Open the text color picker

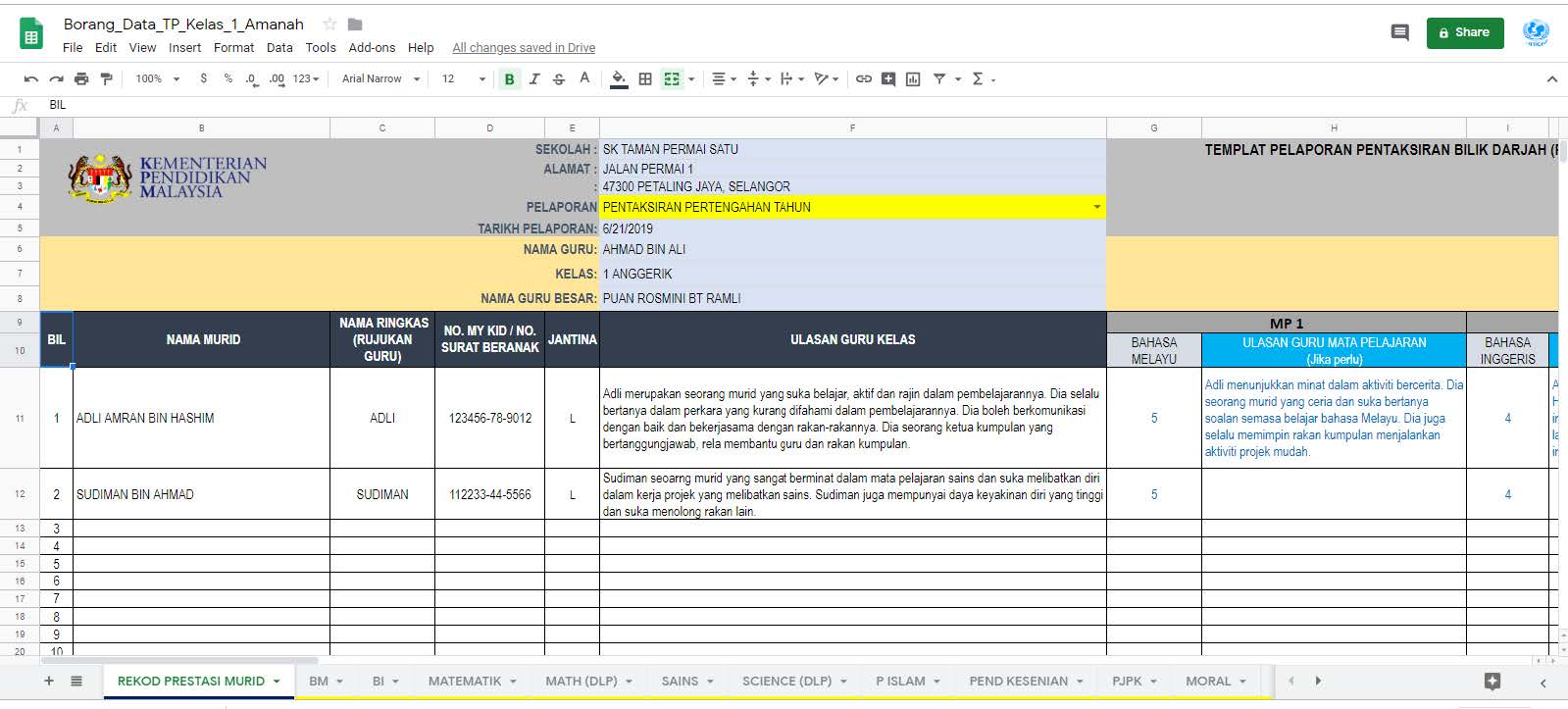point(584,78)
